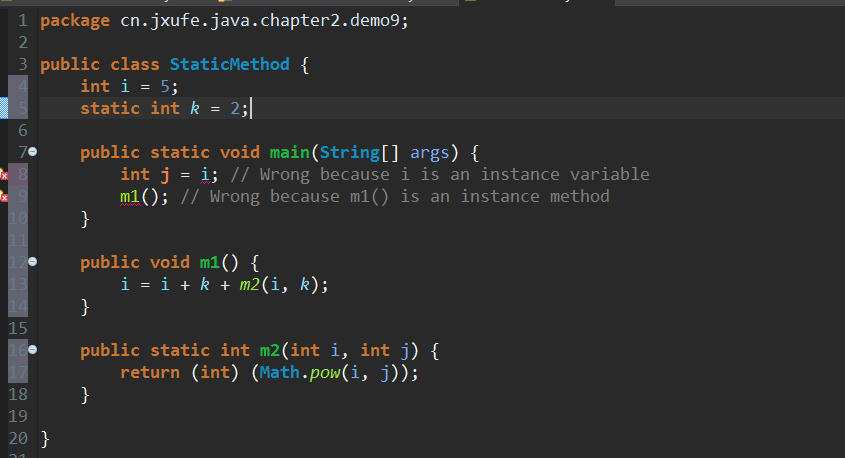Image resolution: width=845 pixels, height=458 pixels.
Task: Click the 'StaticMethod' class name
Action: point(230,65)
